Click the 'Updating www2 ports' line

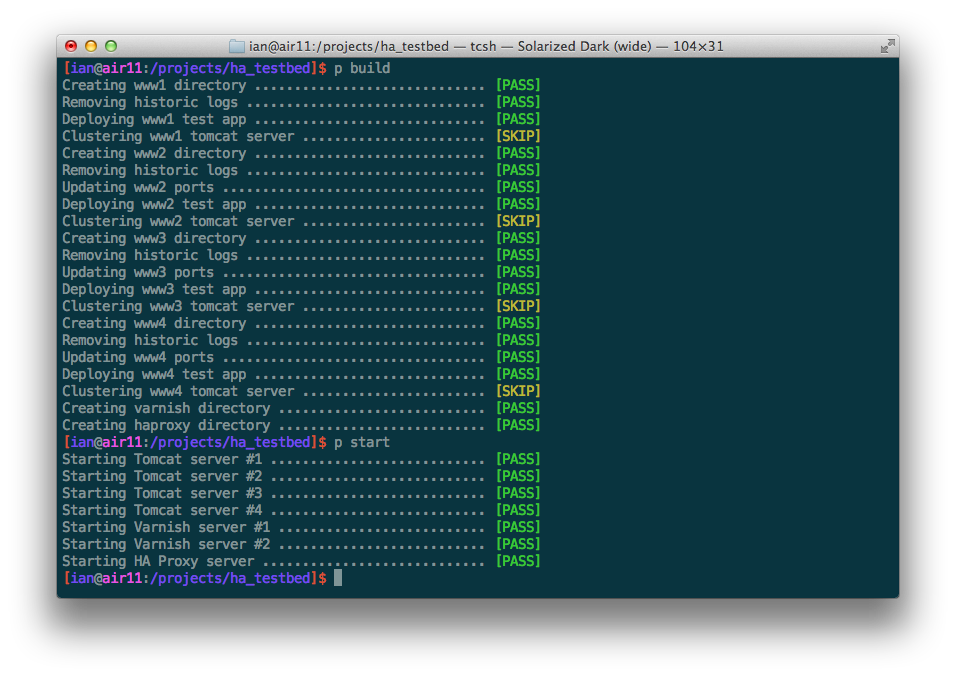[x=138, y=187]
